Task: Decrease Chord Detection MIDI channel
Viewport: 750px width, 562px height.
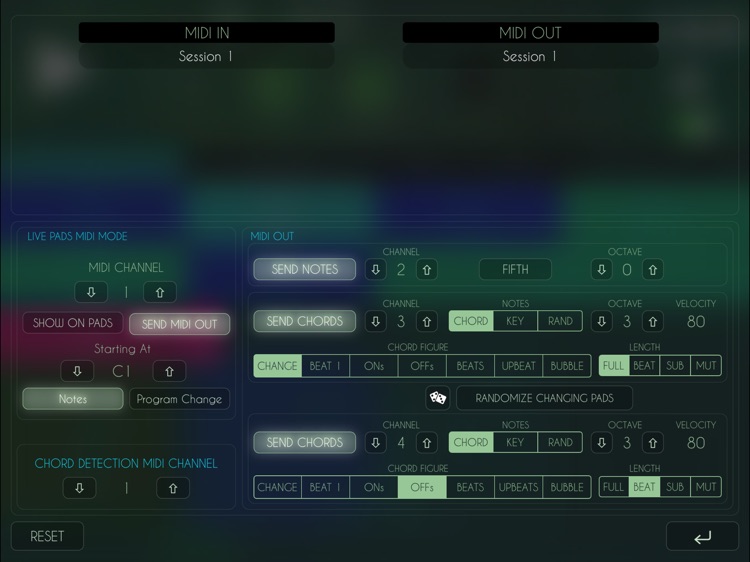Action: pos(79,488)
